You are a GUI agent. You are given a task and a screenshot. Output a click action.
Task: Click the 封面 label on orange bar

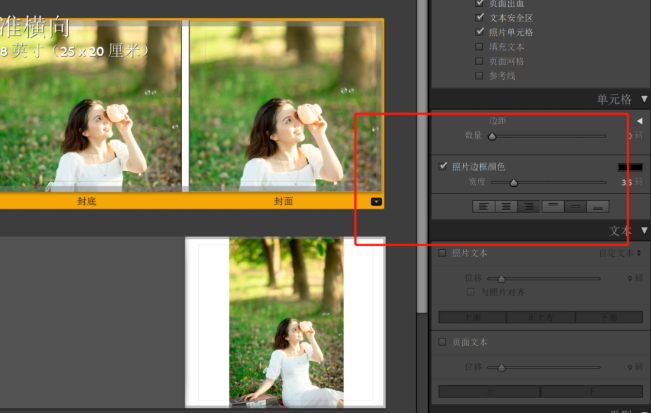[284, 201]
